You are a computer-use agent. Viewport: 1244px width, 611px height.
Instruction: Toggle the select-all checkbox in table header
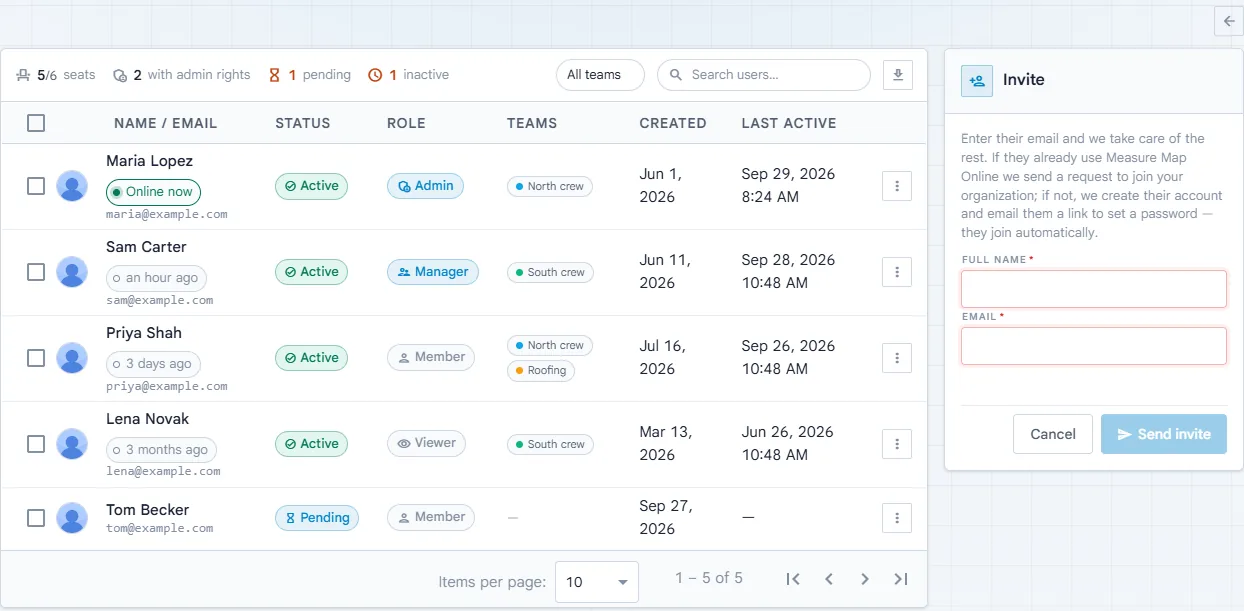coord(36,123)
